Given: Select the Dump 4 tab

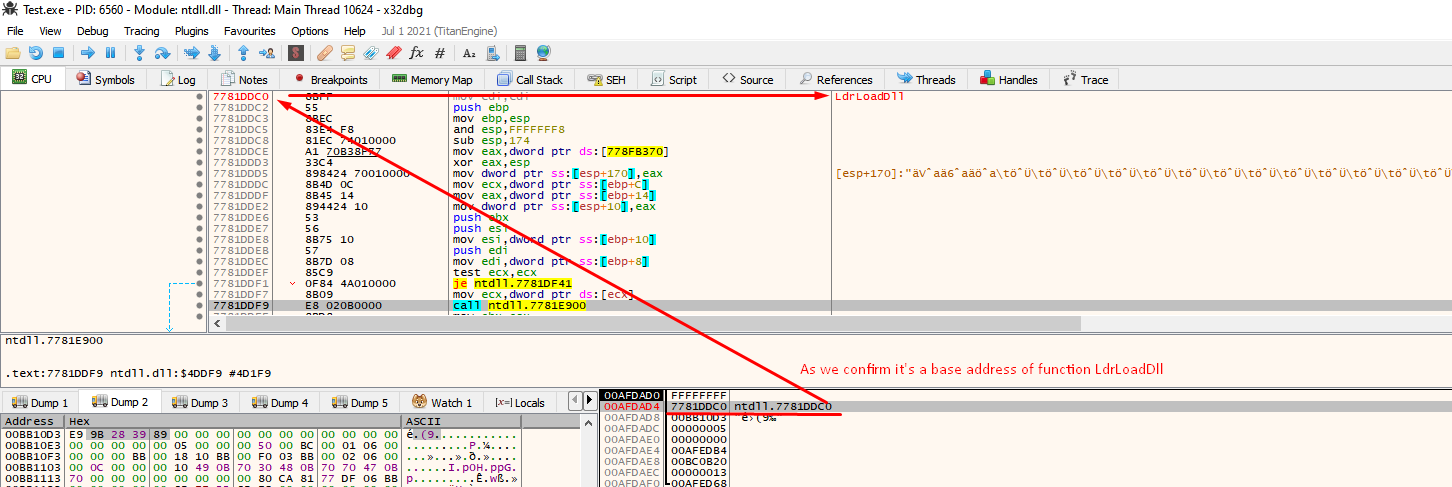Looking at the screenshot, I should pos(281,402).
